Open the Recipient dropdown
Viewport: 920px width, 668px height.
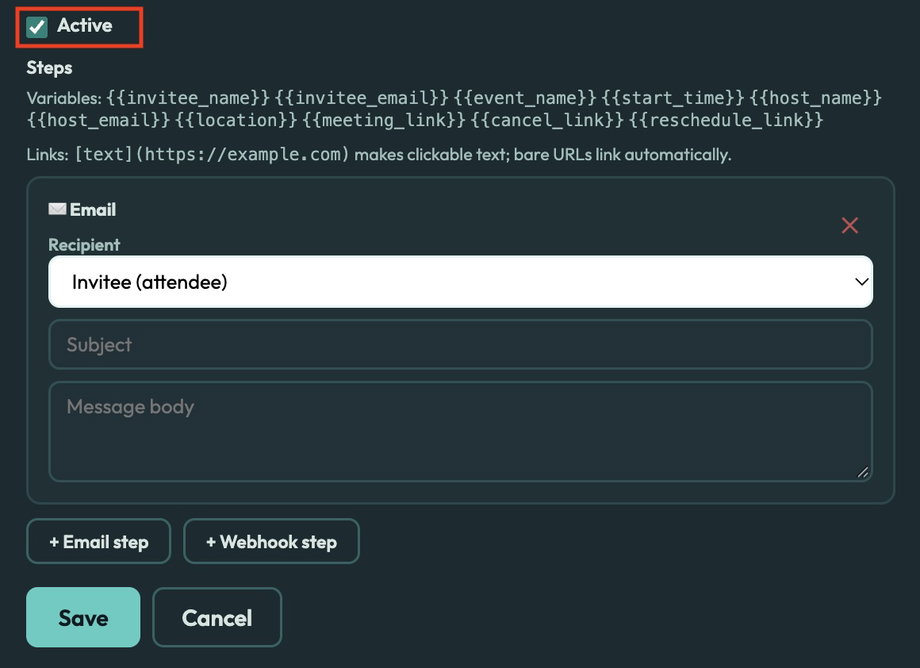pos(461,282)
